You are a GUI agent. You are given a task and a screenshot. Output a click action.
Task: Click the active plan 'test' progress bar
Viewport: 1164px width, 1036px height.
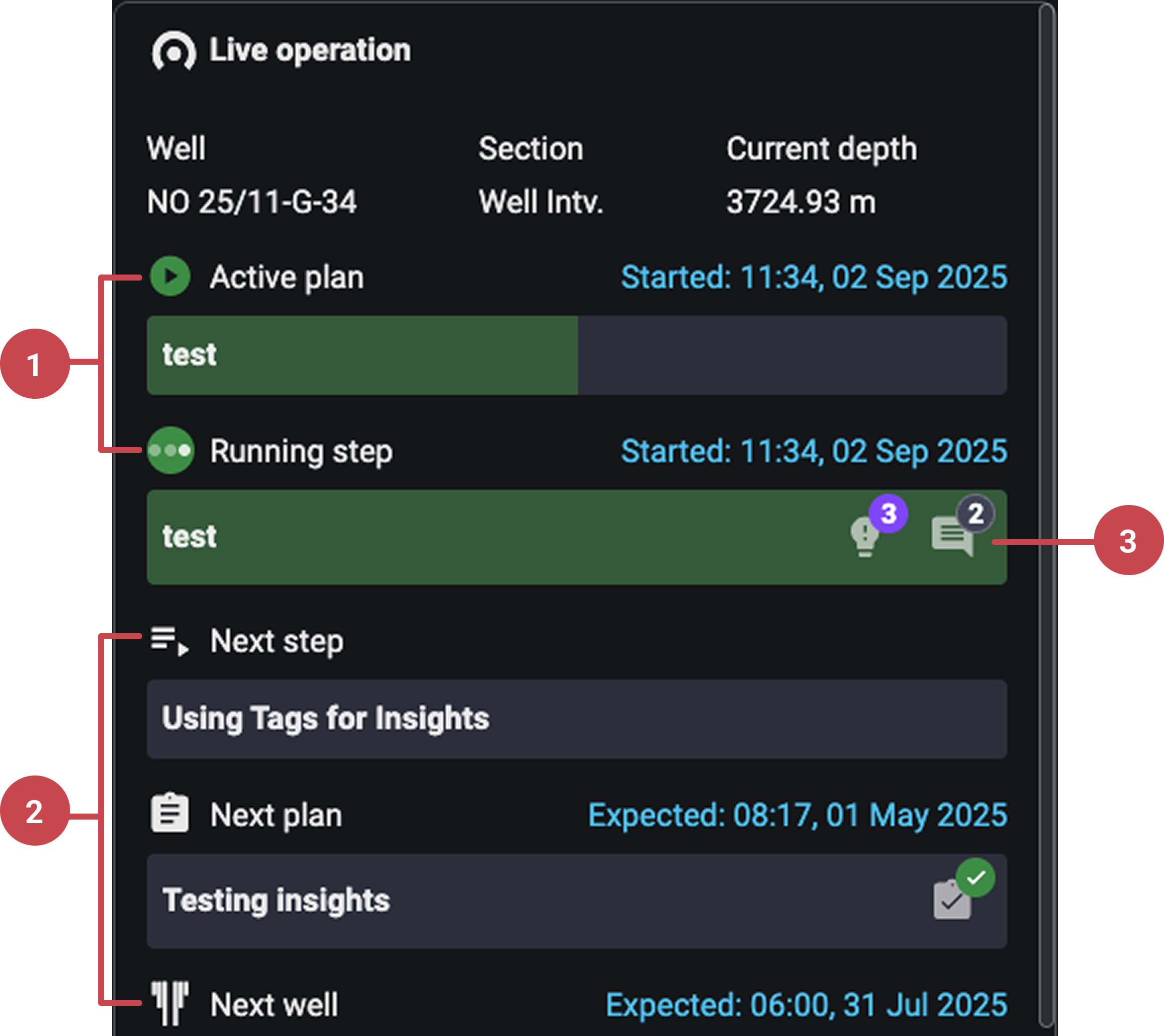click(575, 355)
